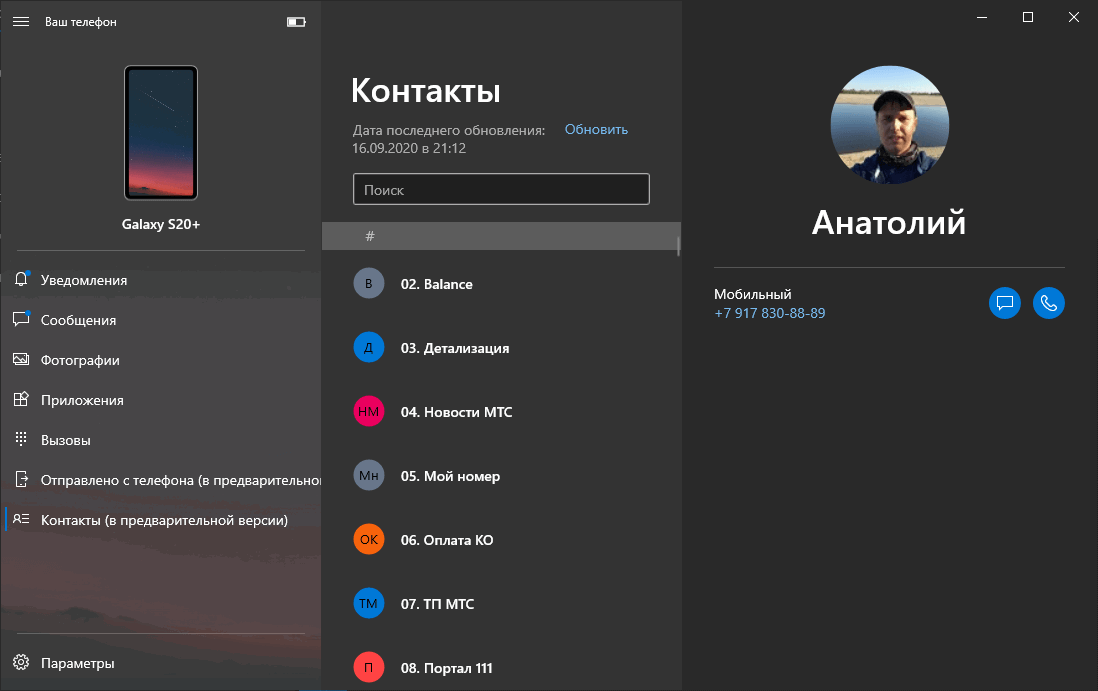This screenshot has width=1098, height=691.
Task: Click the apps grid icon beside Приложения
Action: [21, 399]
